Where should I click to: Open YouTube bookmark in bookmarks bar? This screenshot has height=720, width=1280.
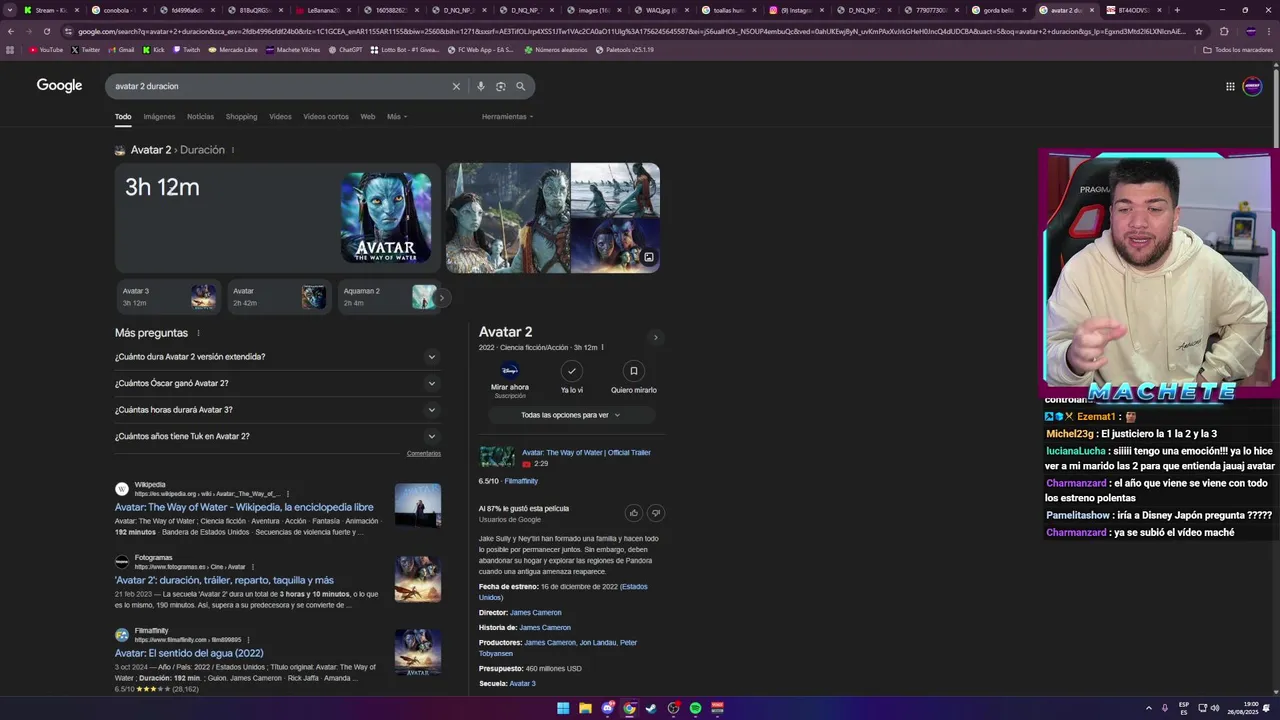click(46, 50)
